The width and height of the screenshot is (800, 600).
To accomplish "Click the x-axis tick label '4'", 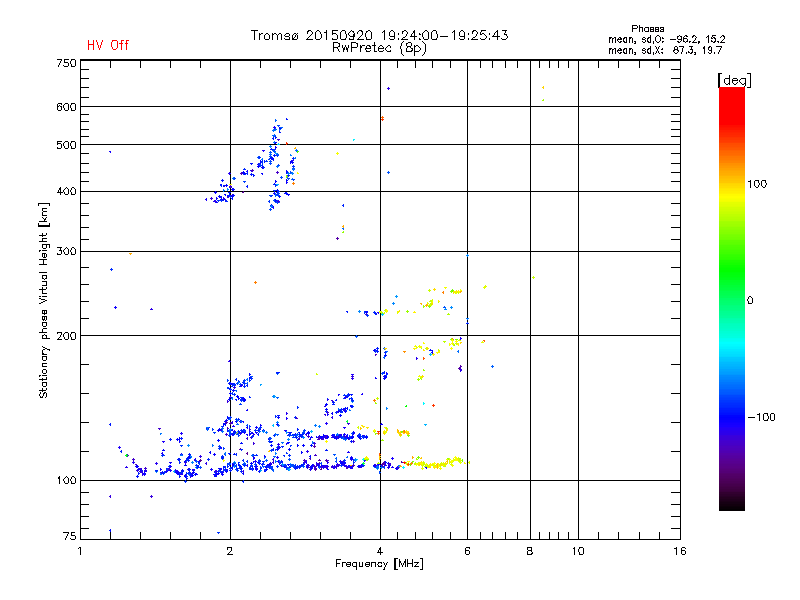I will [x=380, y=551].
